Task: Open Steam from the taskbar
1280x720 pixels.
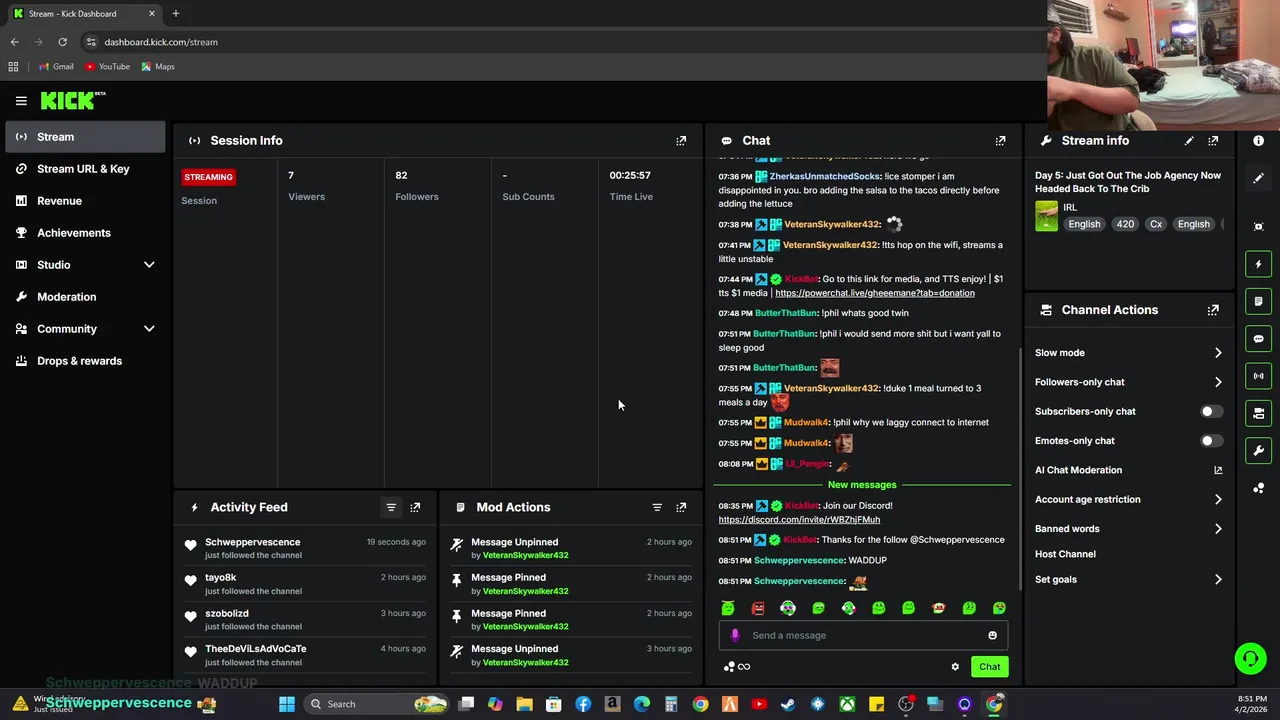Action: pyautogui.click(x=788, y=704)
